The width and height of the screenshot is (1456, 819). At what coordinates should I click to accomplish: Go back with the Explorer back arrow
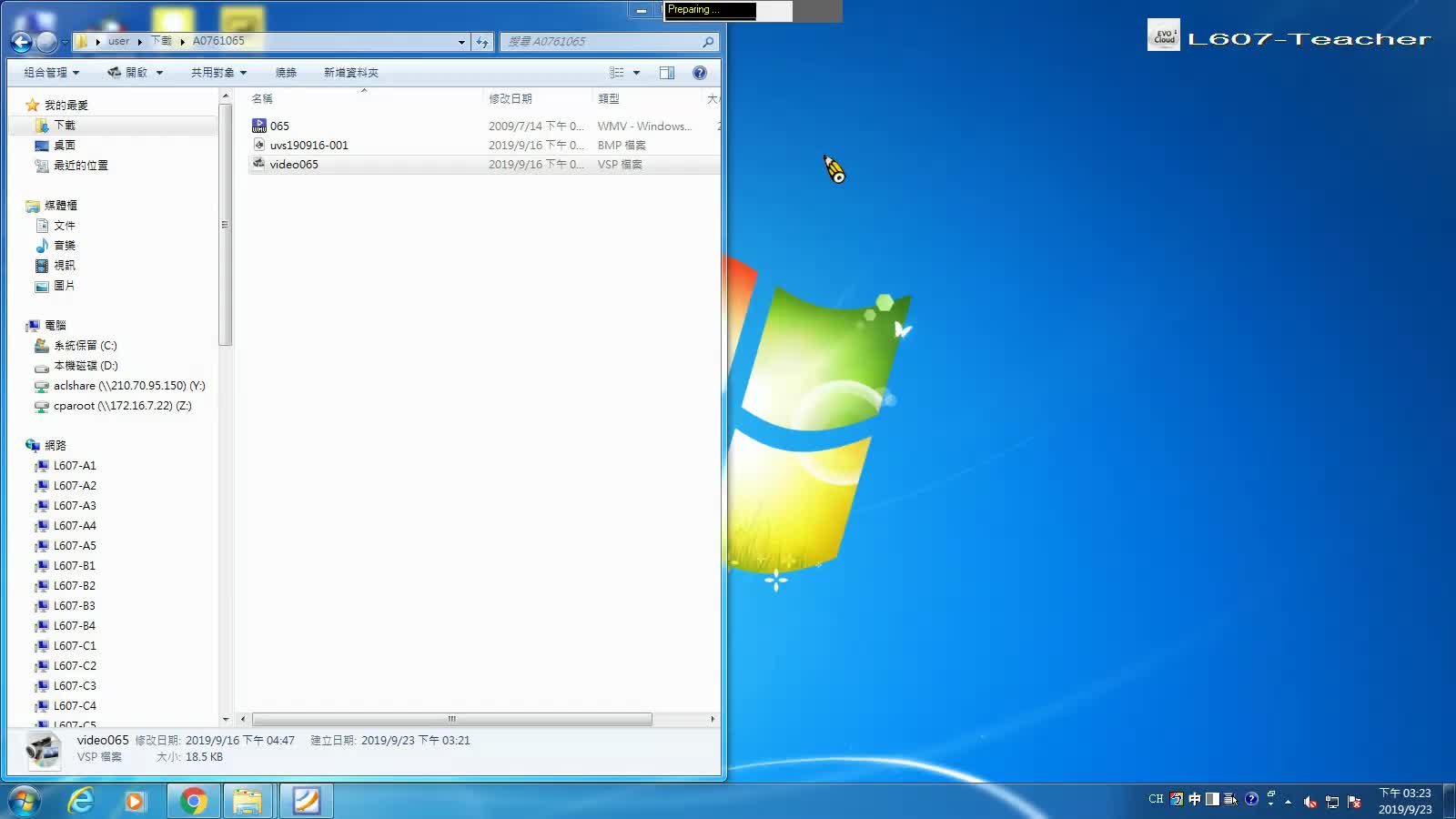point(21,42)
